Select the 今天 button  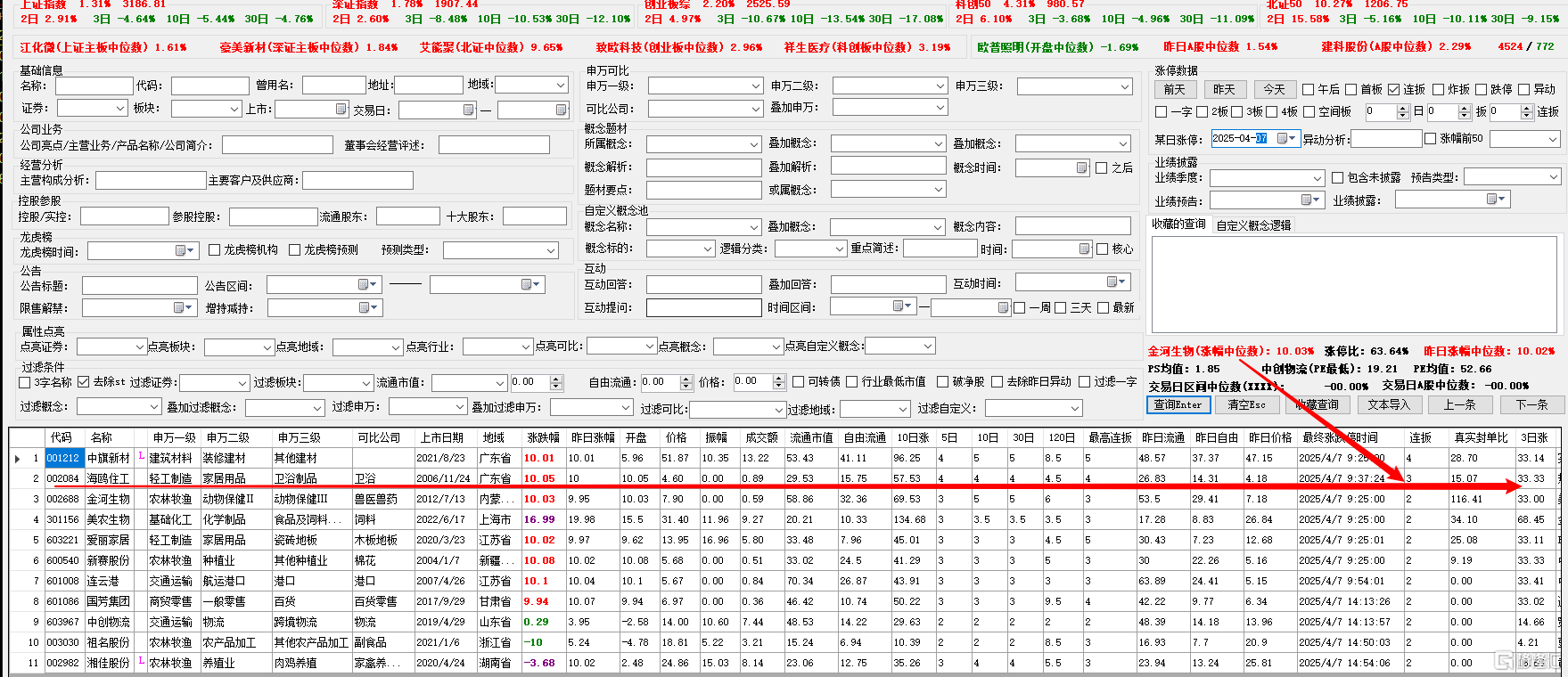click(1275, 89)
